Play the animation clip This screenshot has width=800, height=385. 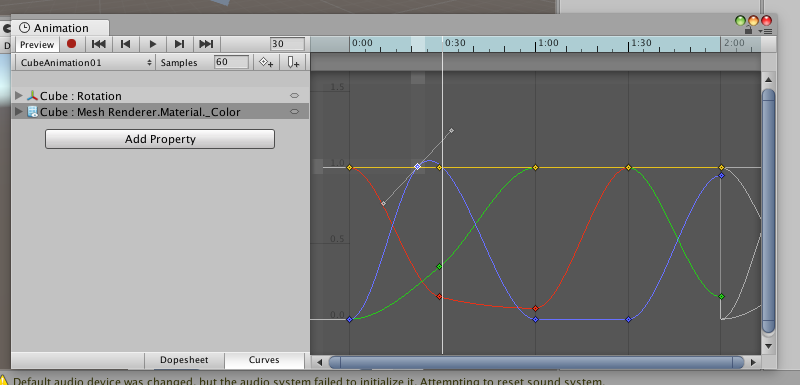pos(153,44)
